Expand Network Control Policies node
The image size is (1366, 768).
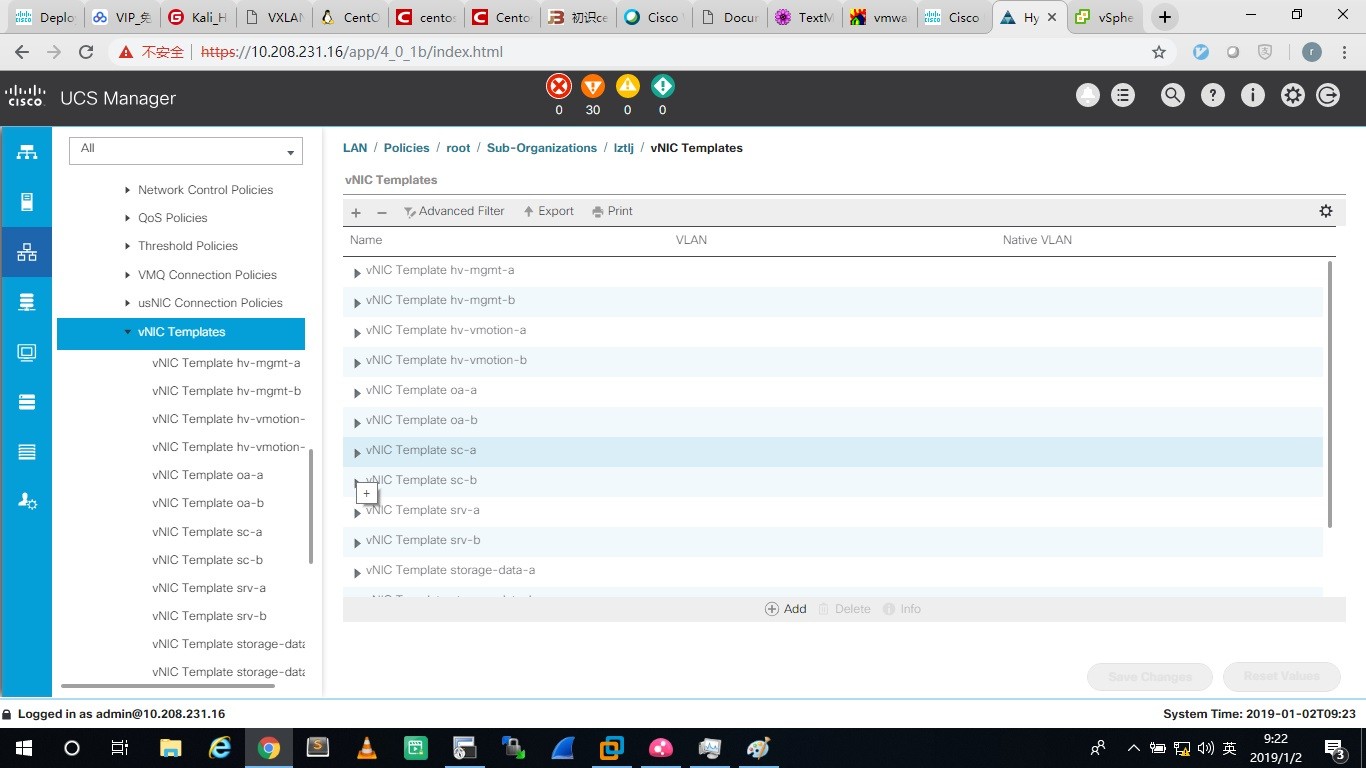pyautogui.click(x=127, y=190)
